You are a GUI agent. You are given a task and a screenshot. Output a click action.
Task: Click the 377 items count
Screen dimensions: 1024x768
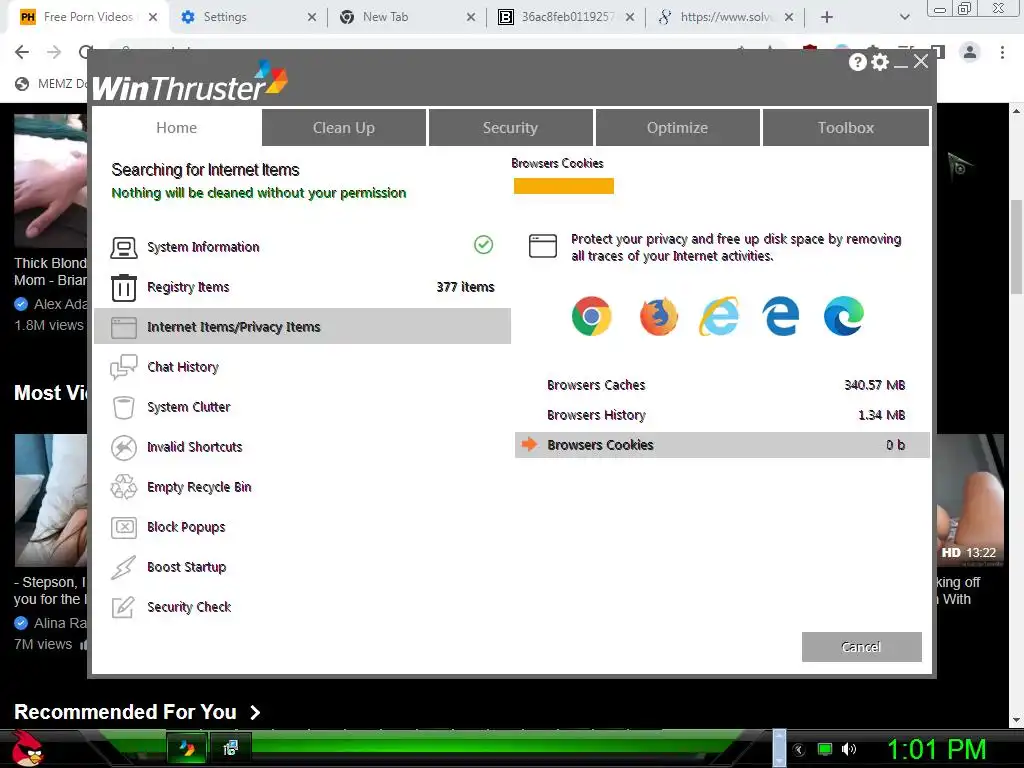(x=465, y=287)
